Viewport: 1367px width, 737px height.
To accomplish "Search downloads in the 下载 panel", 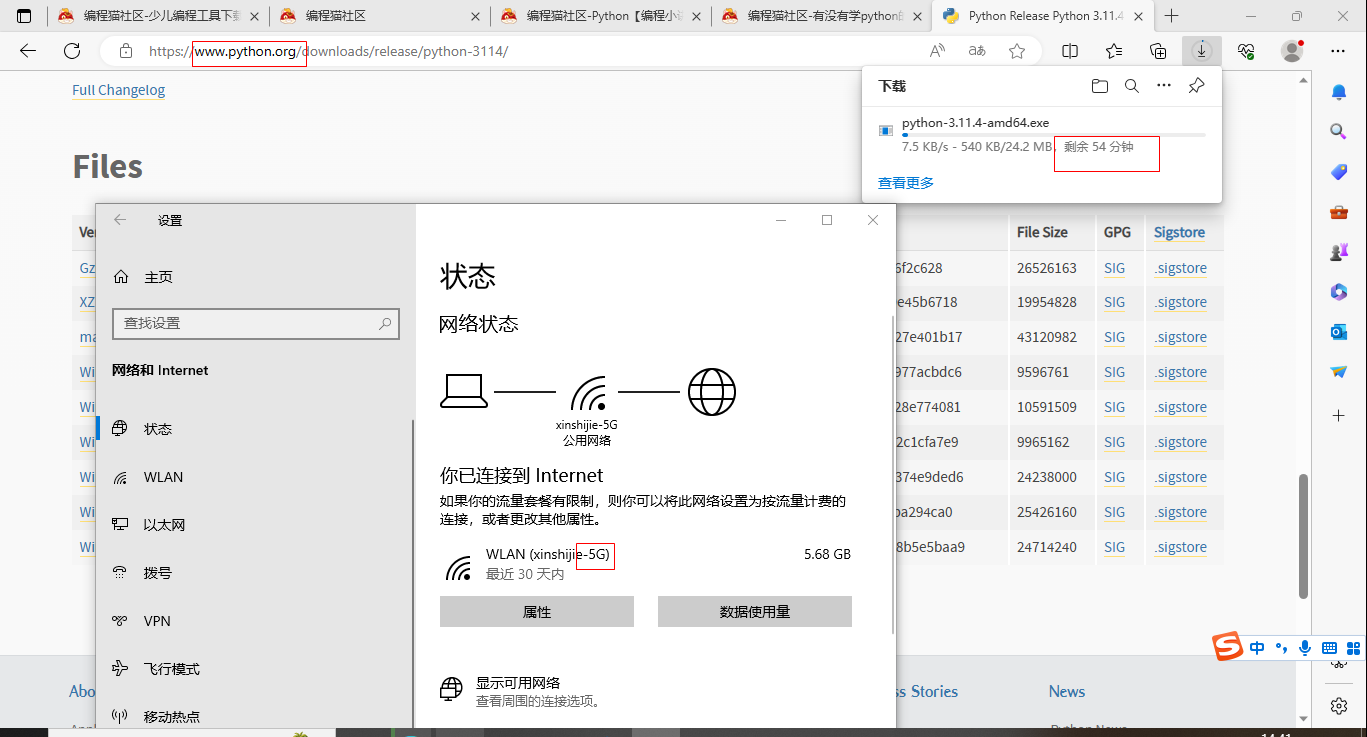I will [1132, 86].
